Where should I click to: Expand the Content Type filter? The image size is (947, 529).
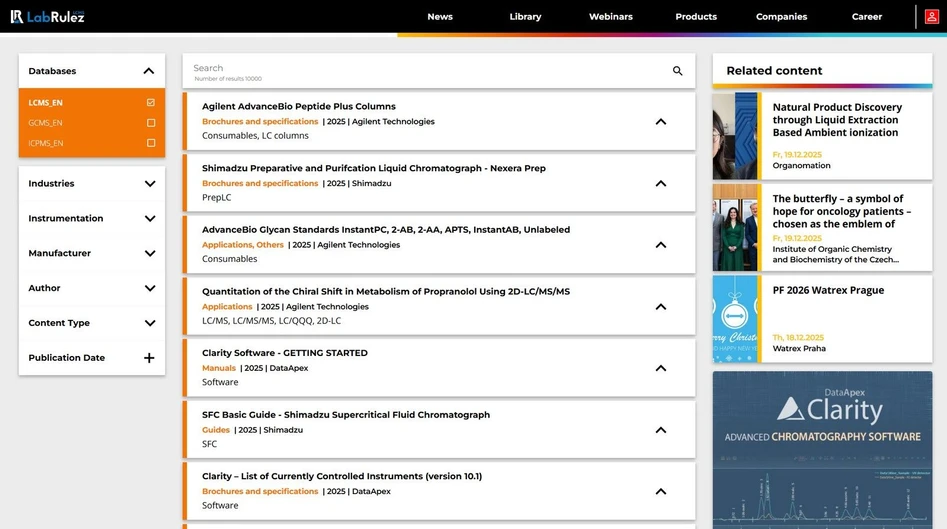[149, 323]
